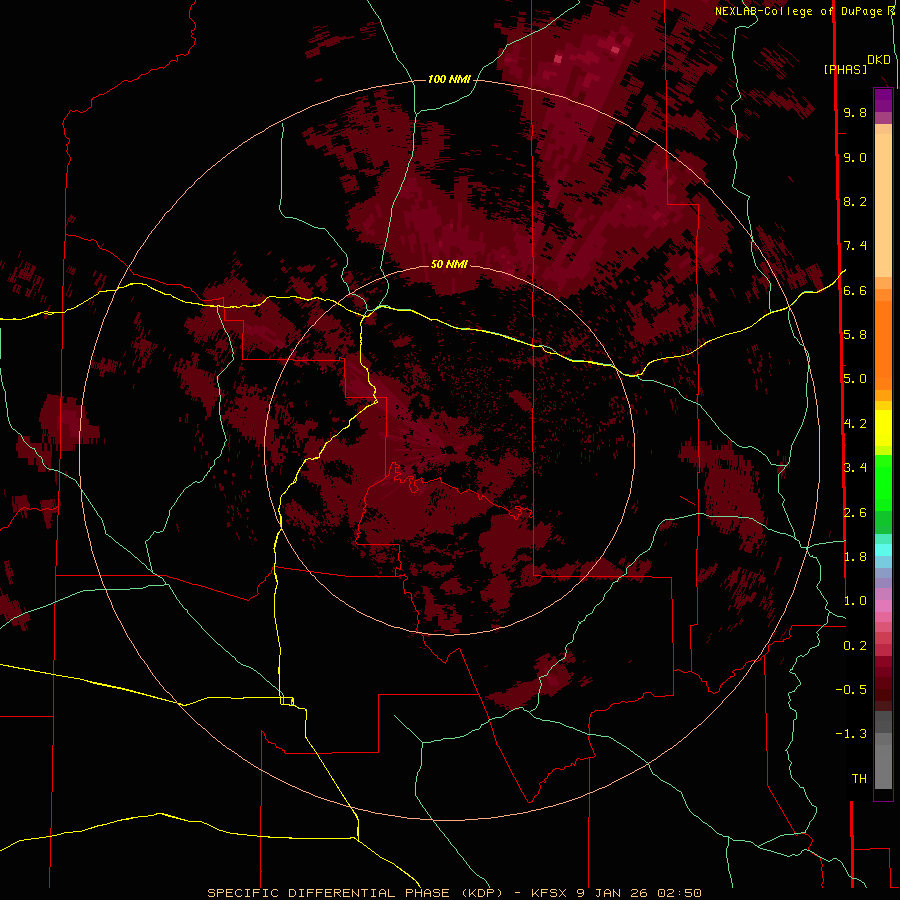Click the 6.6 scale value
The width and height of the screenshot is (900, 900).
click(x=855, y=290)
